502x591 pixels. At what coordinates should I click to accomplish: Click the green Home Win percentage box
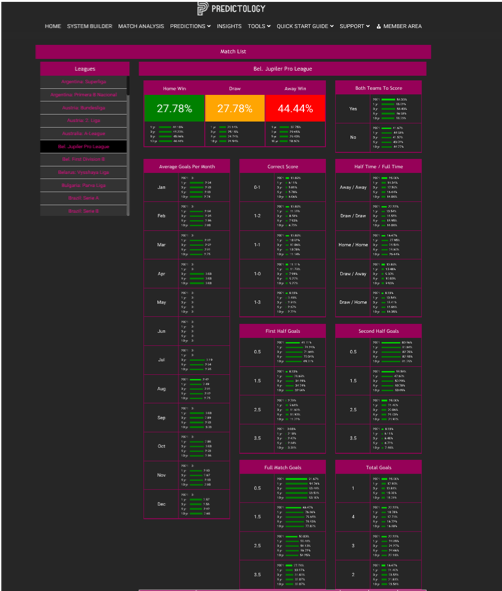pyautogui.click(x=174, y=109)
